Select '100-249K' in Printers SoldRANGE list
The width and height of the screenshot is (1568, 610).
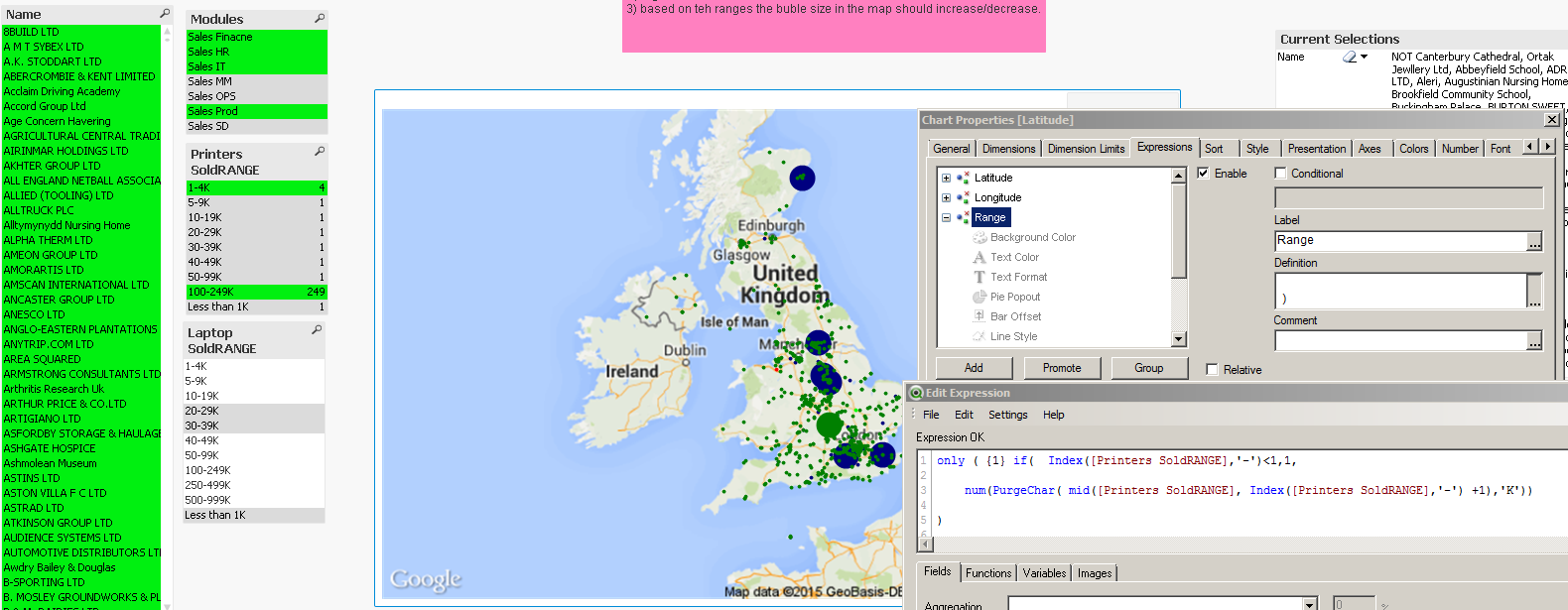point(256,292)
